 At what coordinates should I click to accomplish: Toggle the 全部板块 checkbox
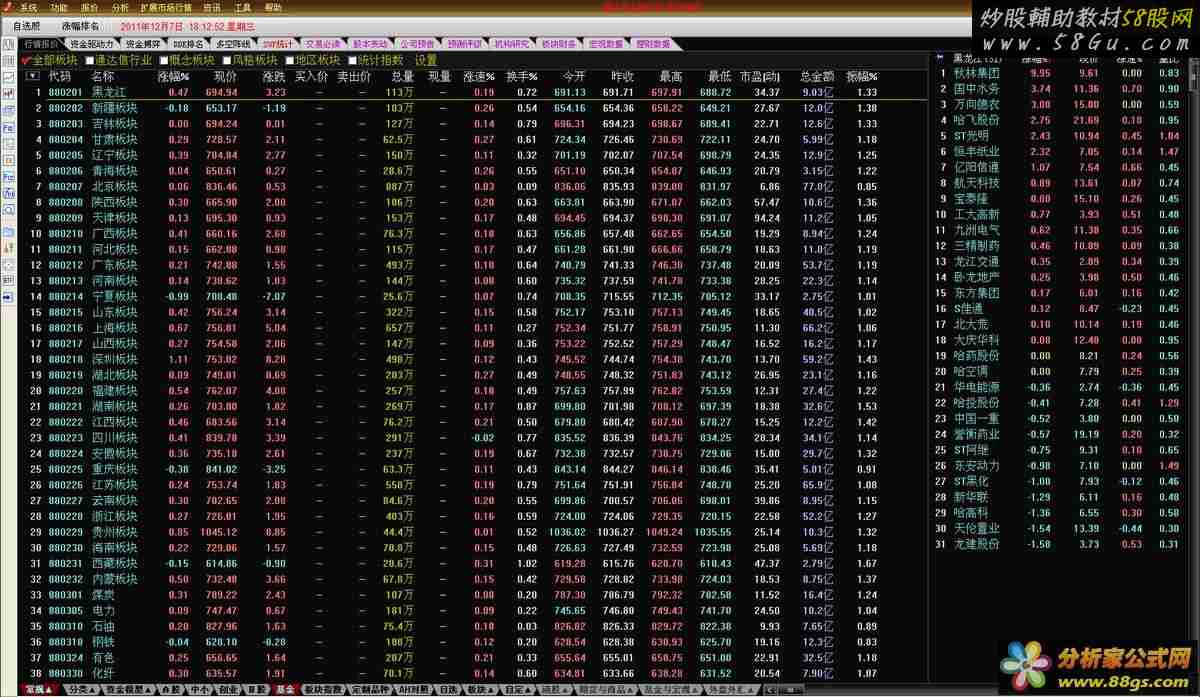26,60
